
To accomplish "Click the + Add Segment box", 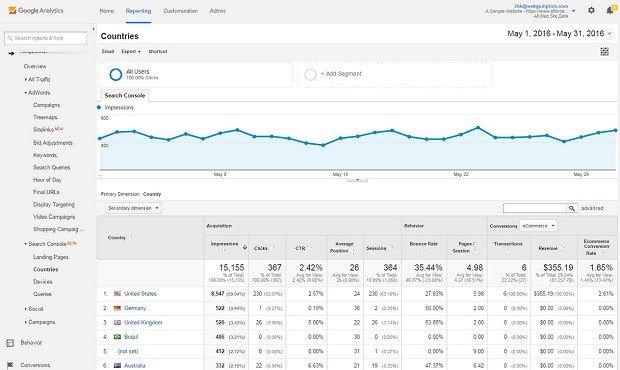I will click(x=394, y=74).
